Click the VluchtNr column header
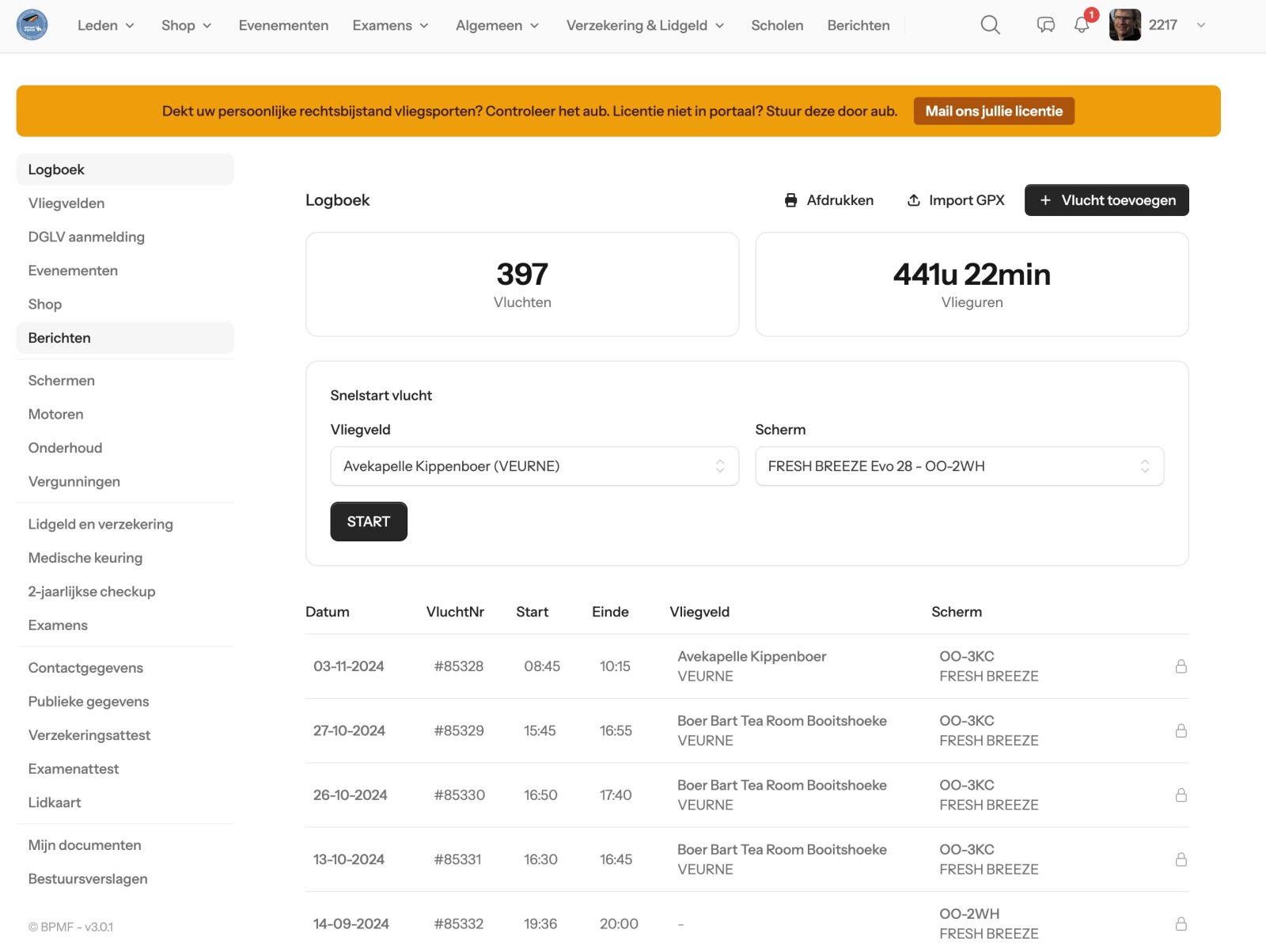Screen dimensions: 1266x952 [455, 612]
